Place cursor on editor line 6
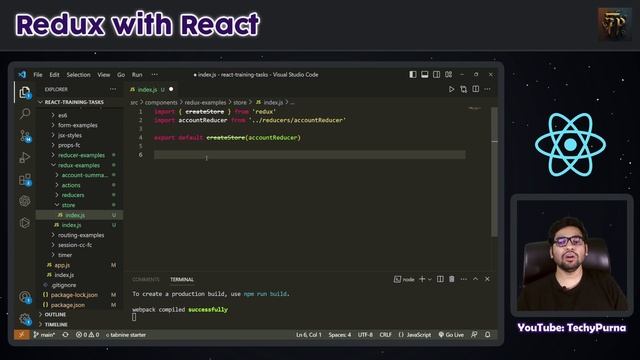Viewport: 640px width, 360px height. coord(309,155)
